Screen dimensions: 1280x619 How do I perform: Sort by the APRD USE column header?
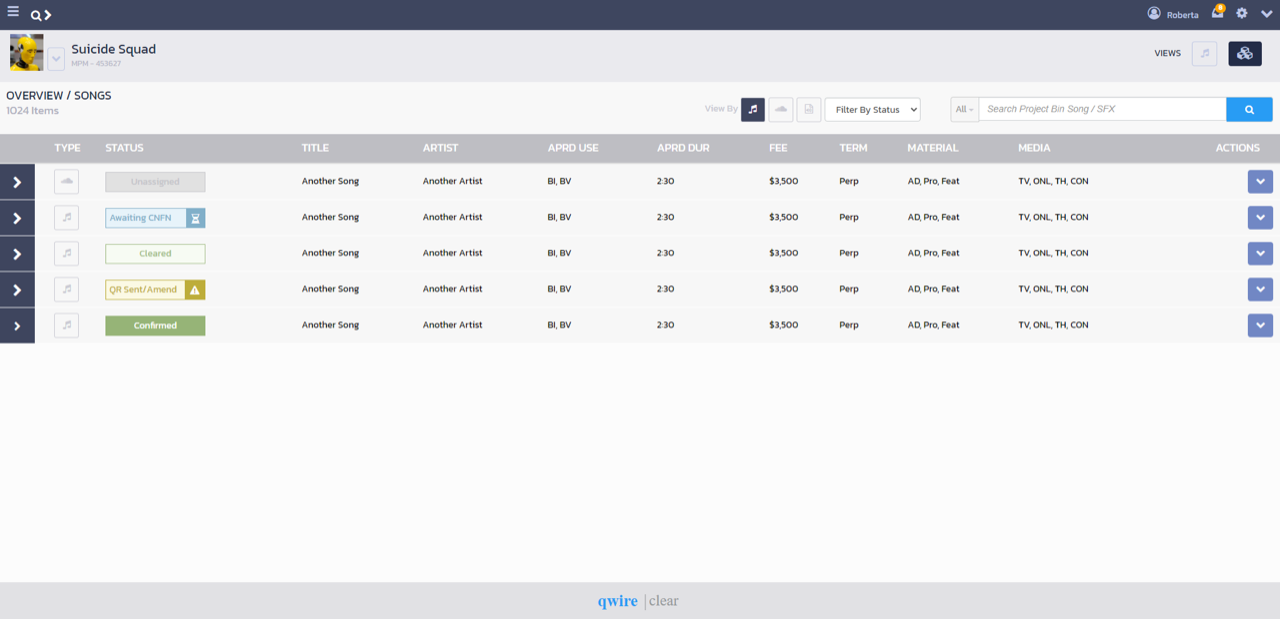(573, 148)
